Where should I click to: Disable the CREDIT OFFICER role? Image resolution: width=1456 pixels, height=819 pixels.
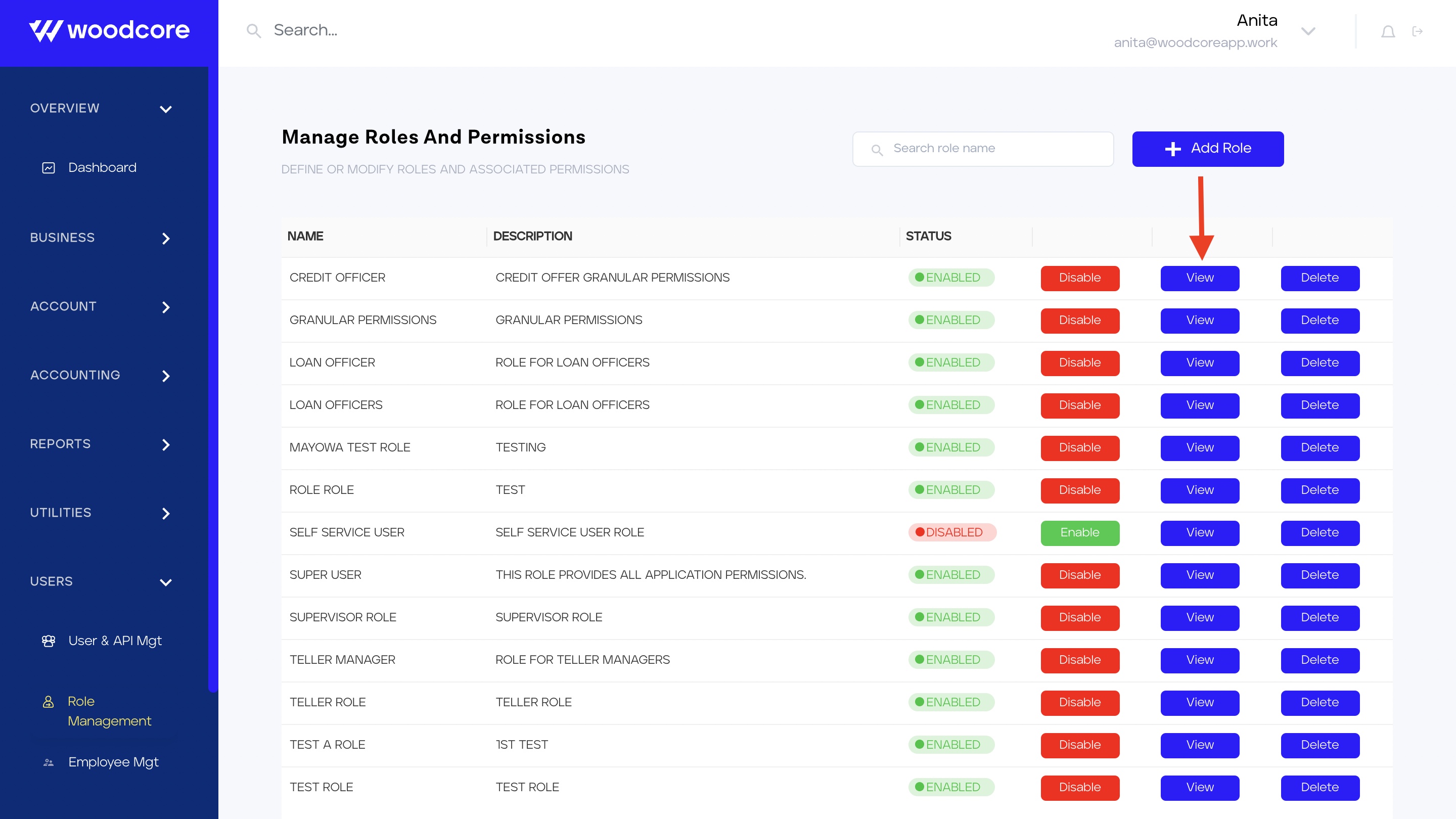pyautogui.click(x=1079, y=278)
